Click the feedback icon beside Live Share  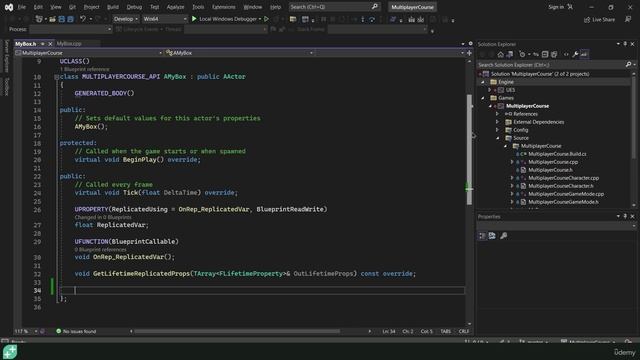[x=628, y=19]
